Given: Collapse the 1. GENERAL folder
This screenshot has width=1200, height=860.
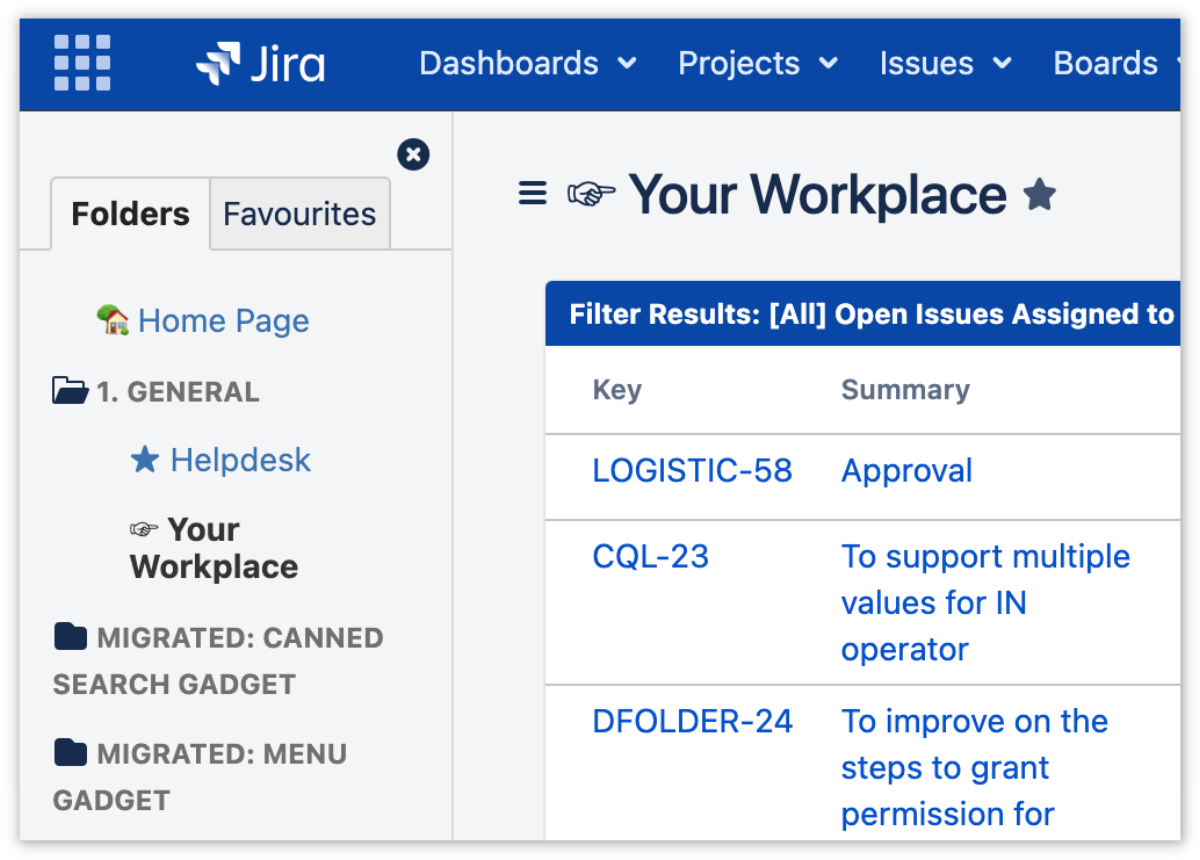Looking at the screenshot, I should coord(178,391).
